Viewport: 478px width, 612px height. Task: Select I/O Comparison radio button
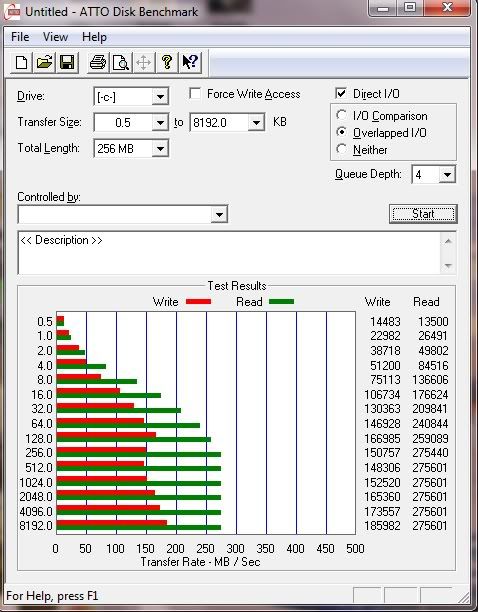[x=341, y=115]
